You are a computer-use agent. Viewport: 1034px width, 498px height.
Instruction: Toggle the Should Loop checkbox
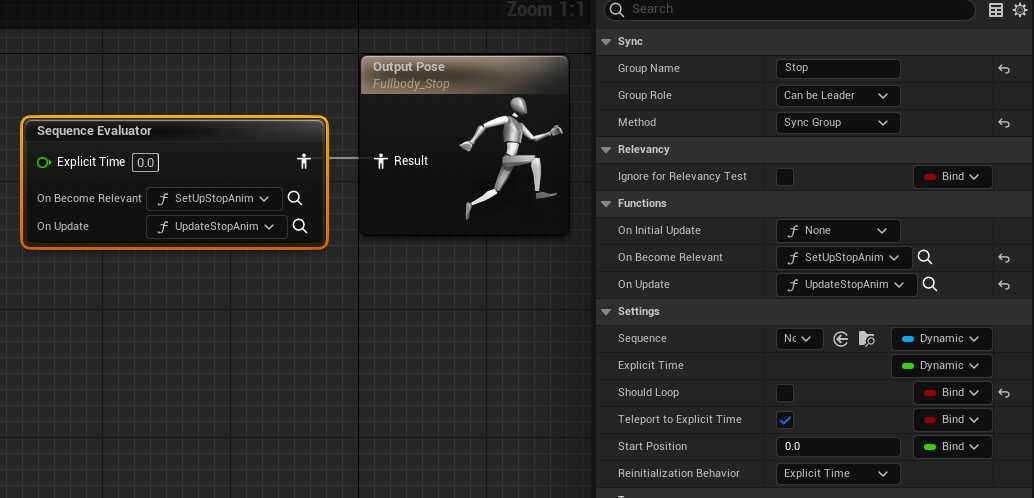click(785, 393)
